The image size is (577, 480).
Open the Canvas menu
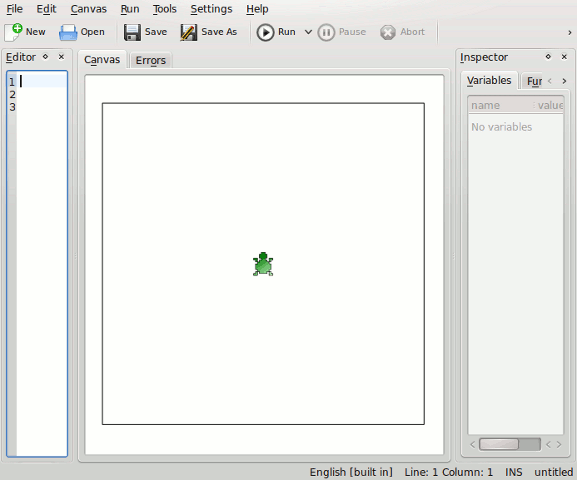point(89,9)
